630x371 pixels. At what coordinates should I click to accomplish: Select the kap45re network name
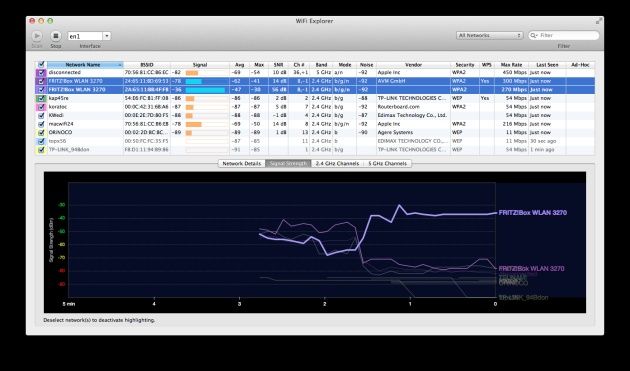59,98
